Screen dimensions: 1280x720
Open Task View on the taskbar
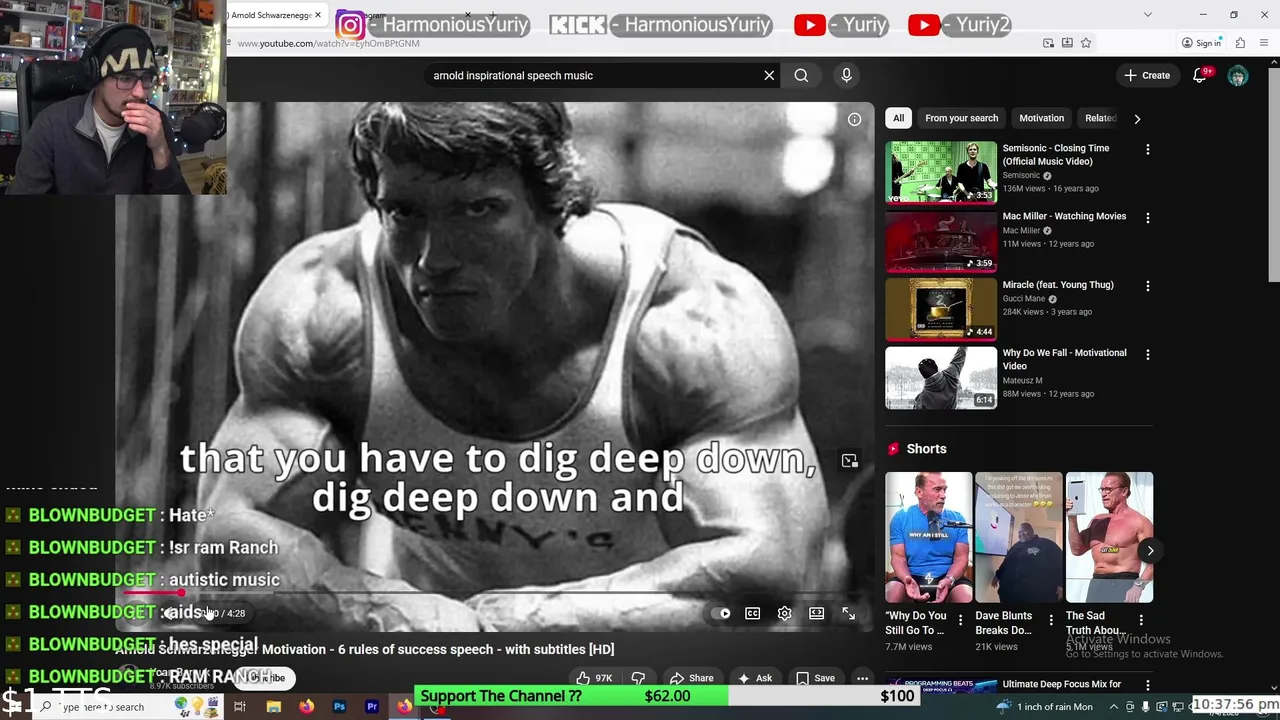pos(240,707)
